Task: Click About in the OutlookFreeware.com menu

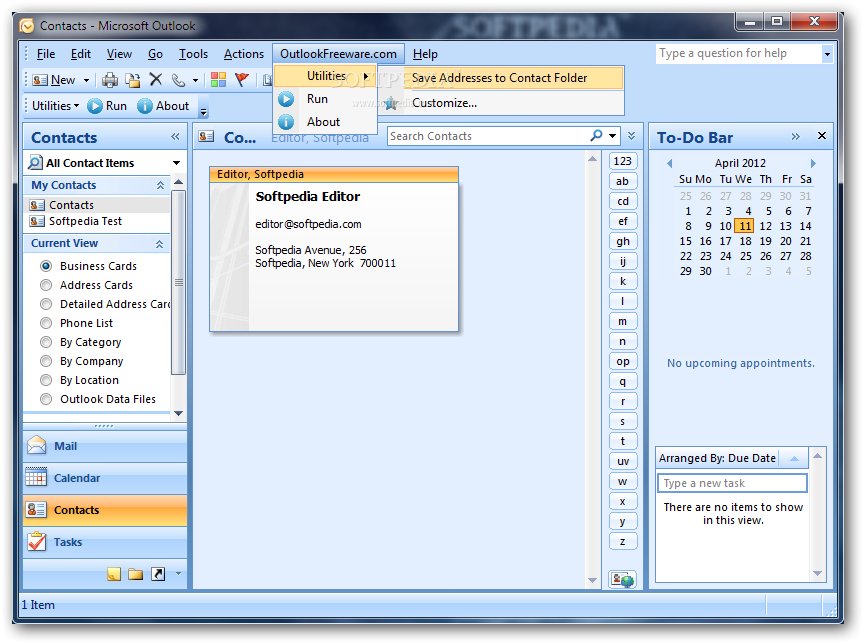Action: [x=326, y=122]
